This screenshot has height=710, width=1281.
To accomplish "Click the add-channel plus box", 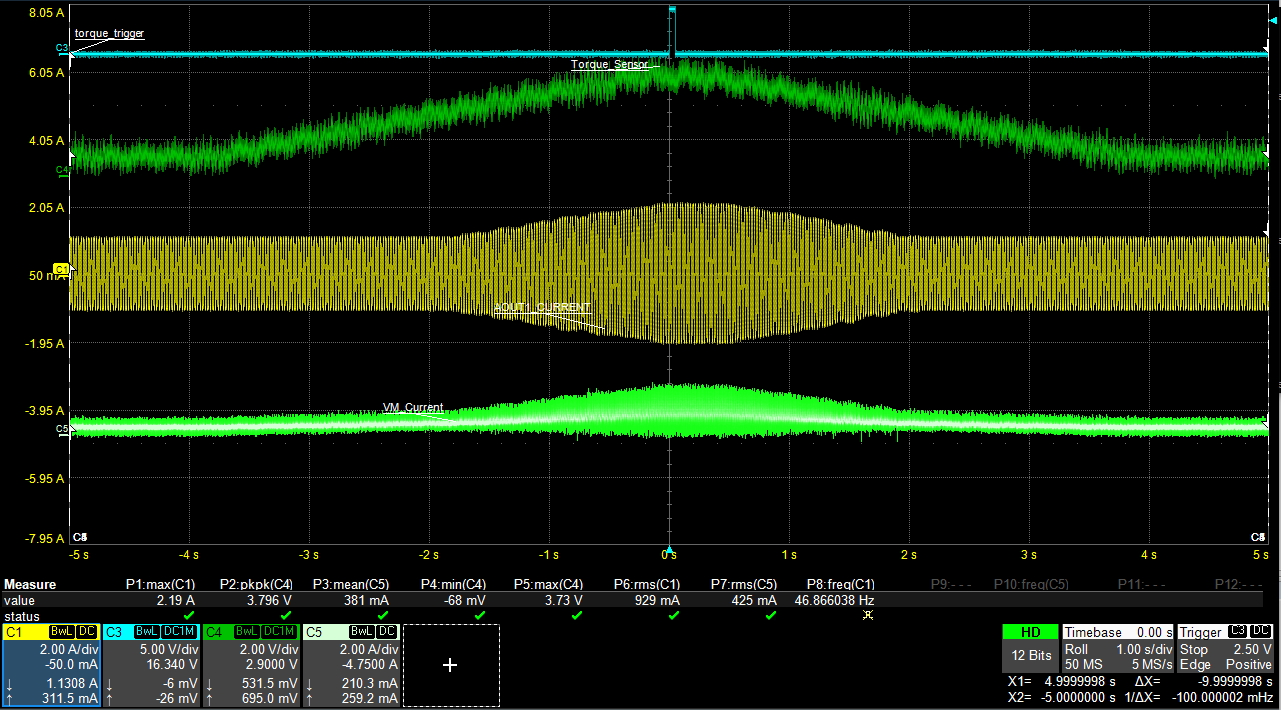I will (x=450, y=665).
